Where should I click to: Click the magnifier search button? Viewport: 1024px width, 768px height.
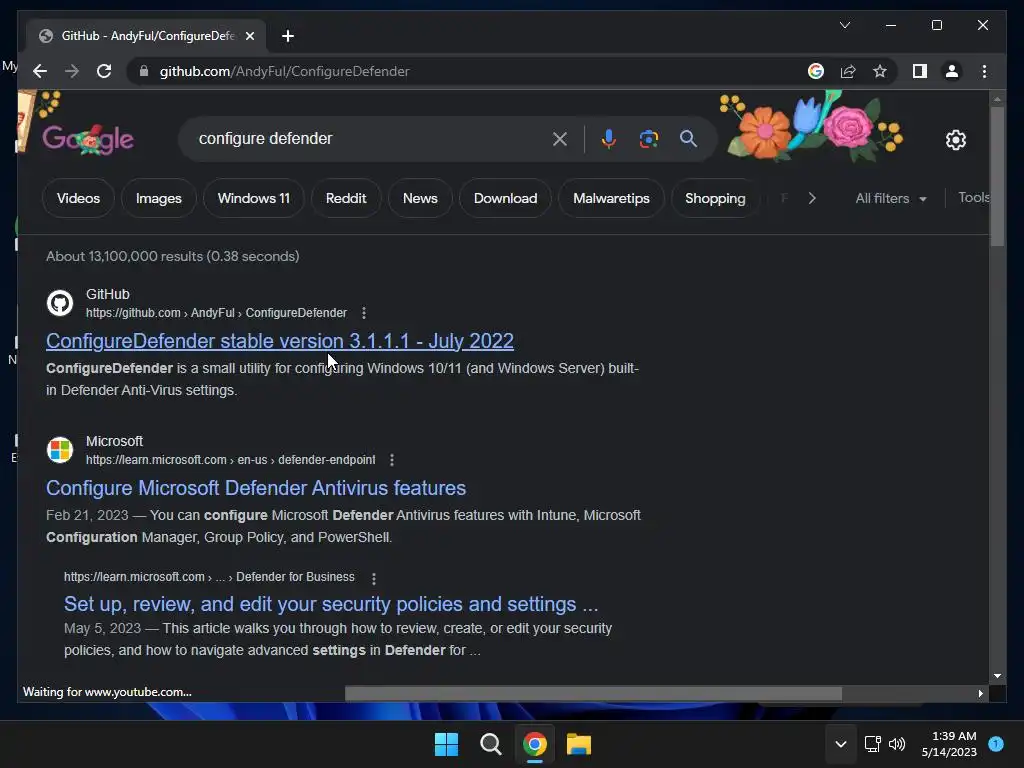(x=688, y=138)
